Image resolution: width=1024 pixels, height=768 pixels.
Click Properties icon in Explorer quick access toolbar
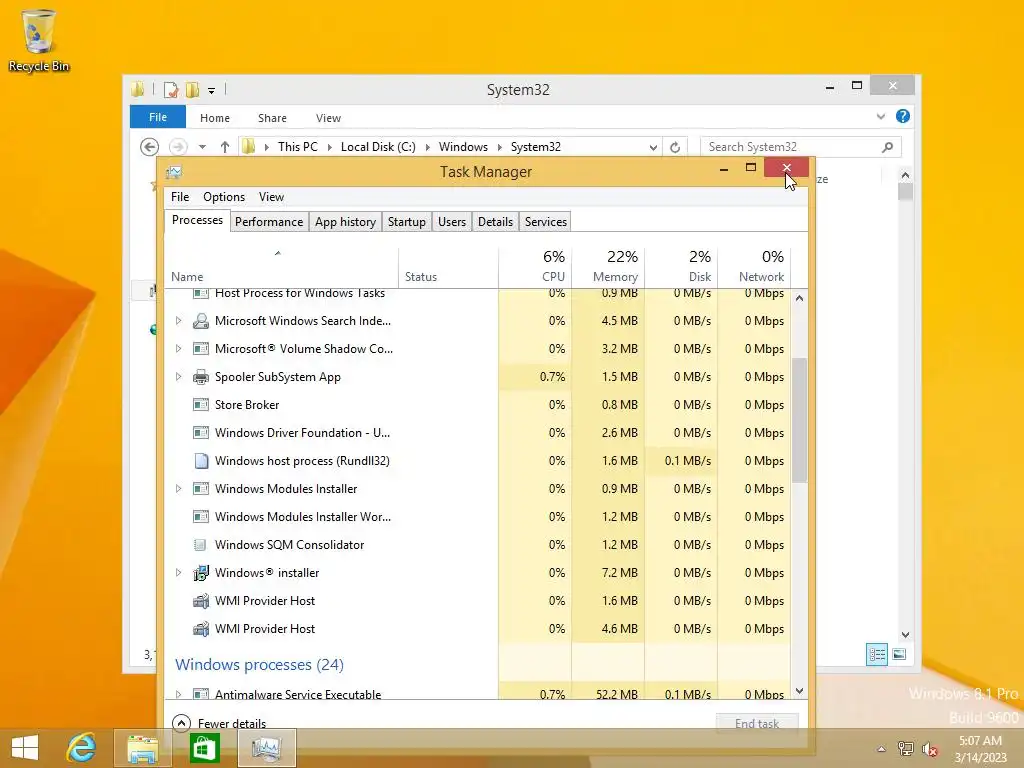tap(171, 89)
